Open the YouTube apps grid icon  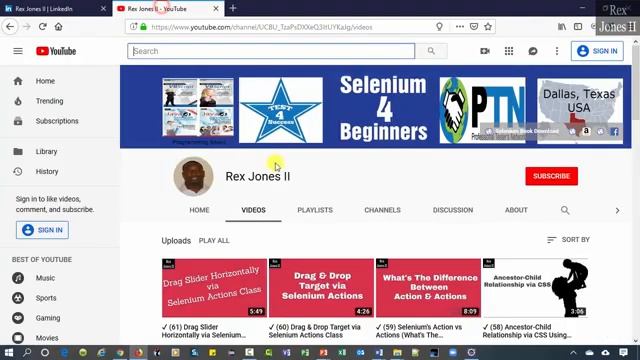click(509, 51)
